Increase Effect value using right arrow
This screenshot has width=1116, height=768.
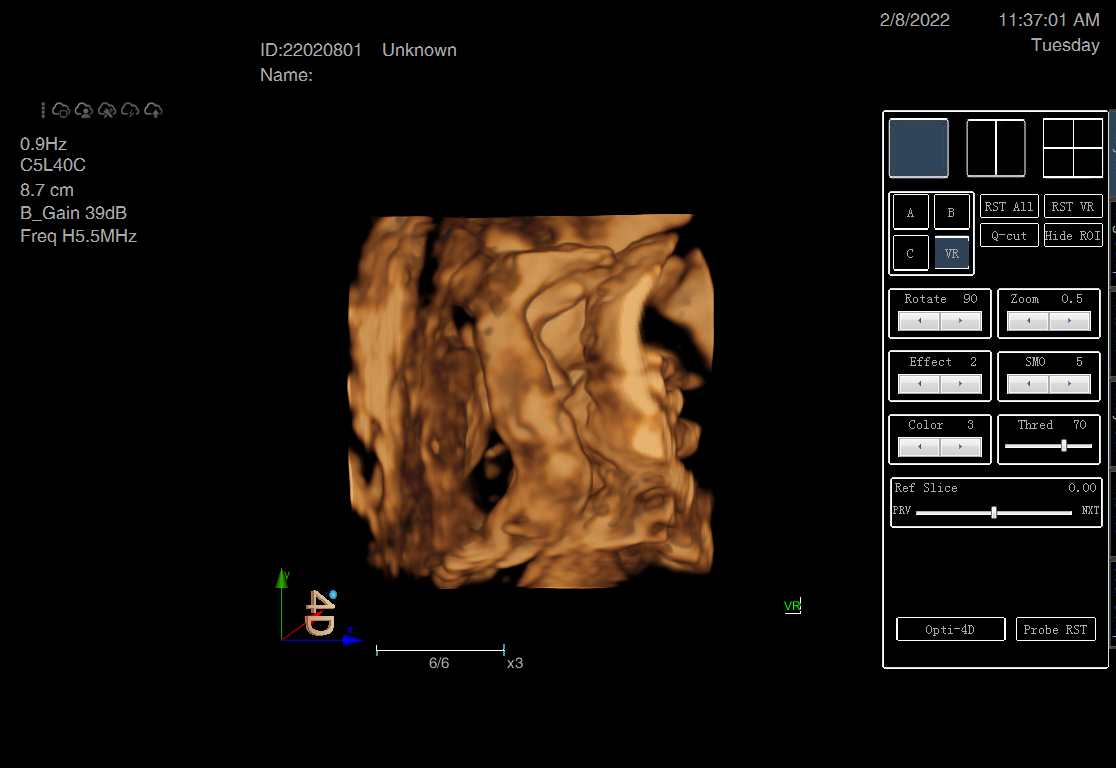click(x=961, y=384)
